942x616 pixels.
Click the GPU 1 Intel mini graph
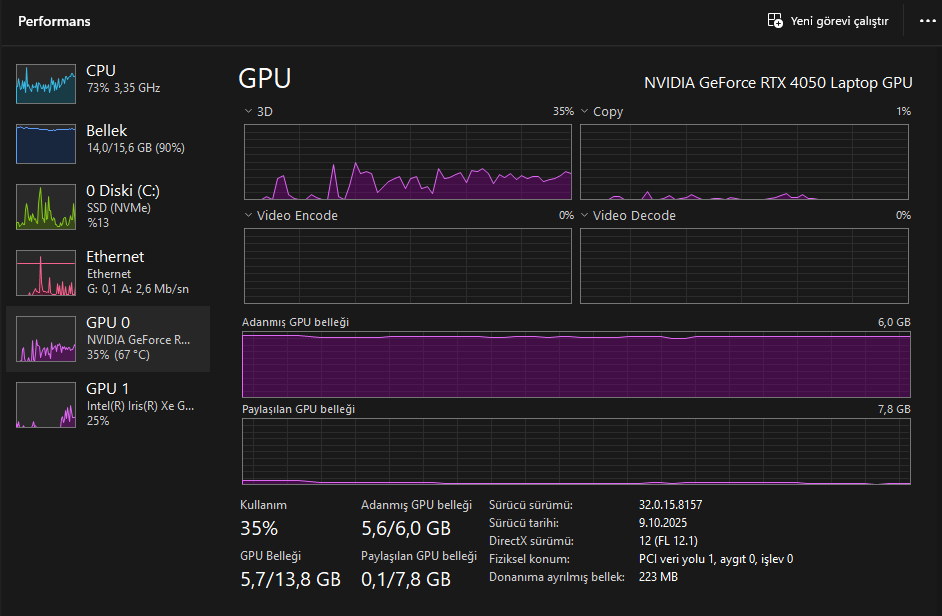click(45, 405)
